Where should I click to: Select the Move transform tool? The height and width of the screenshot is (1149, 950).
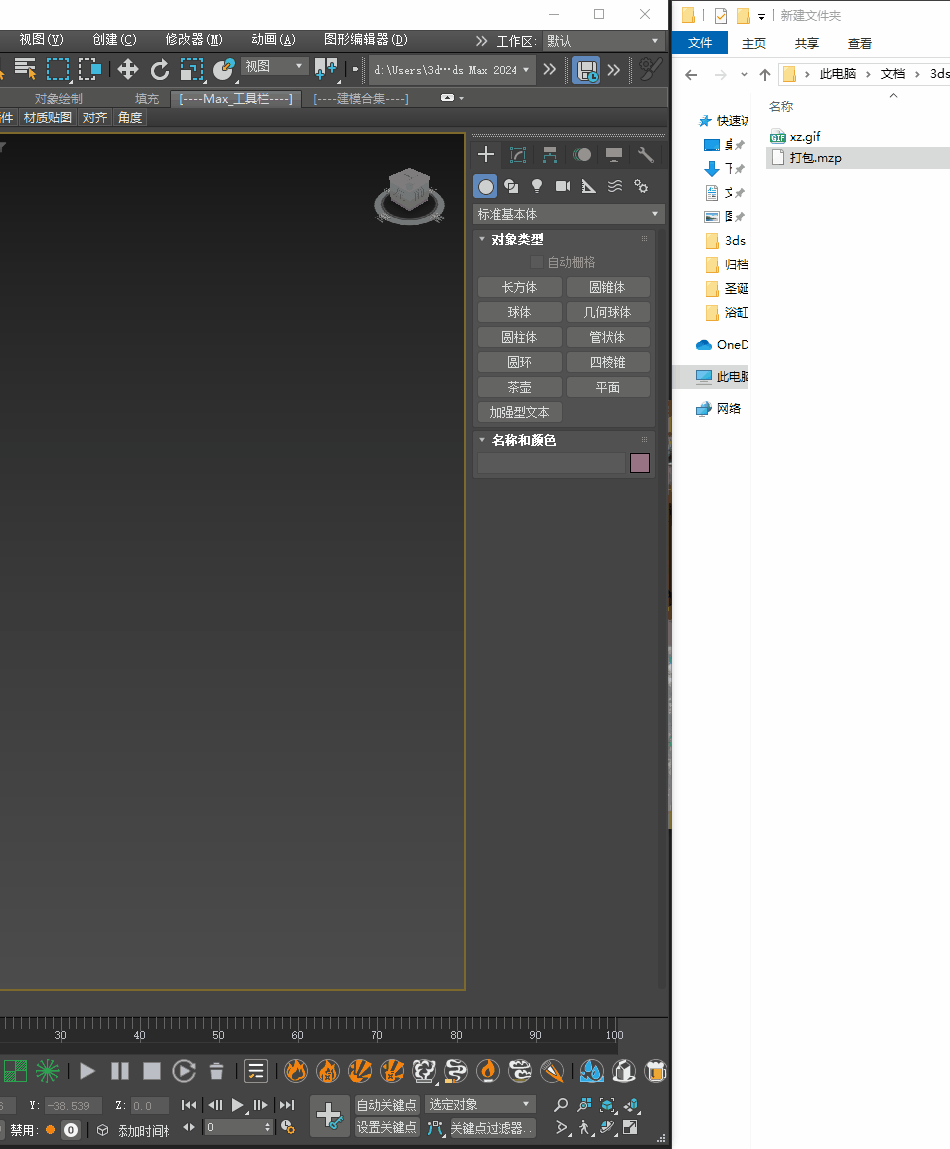click(127, 69)
